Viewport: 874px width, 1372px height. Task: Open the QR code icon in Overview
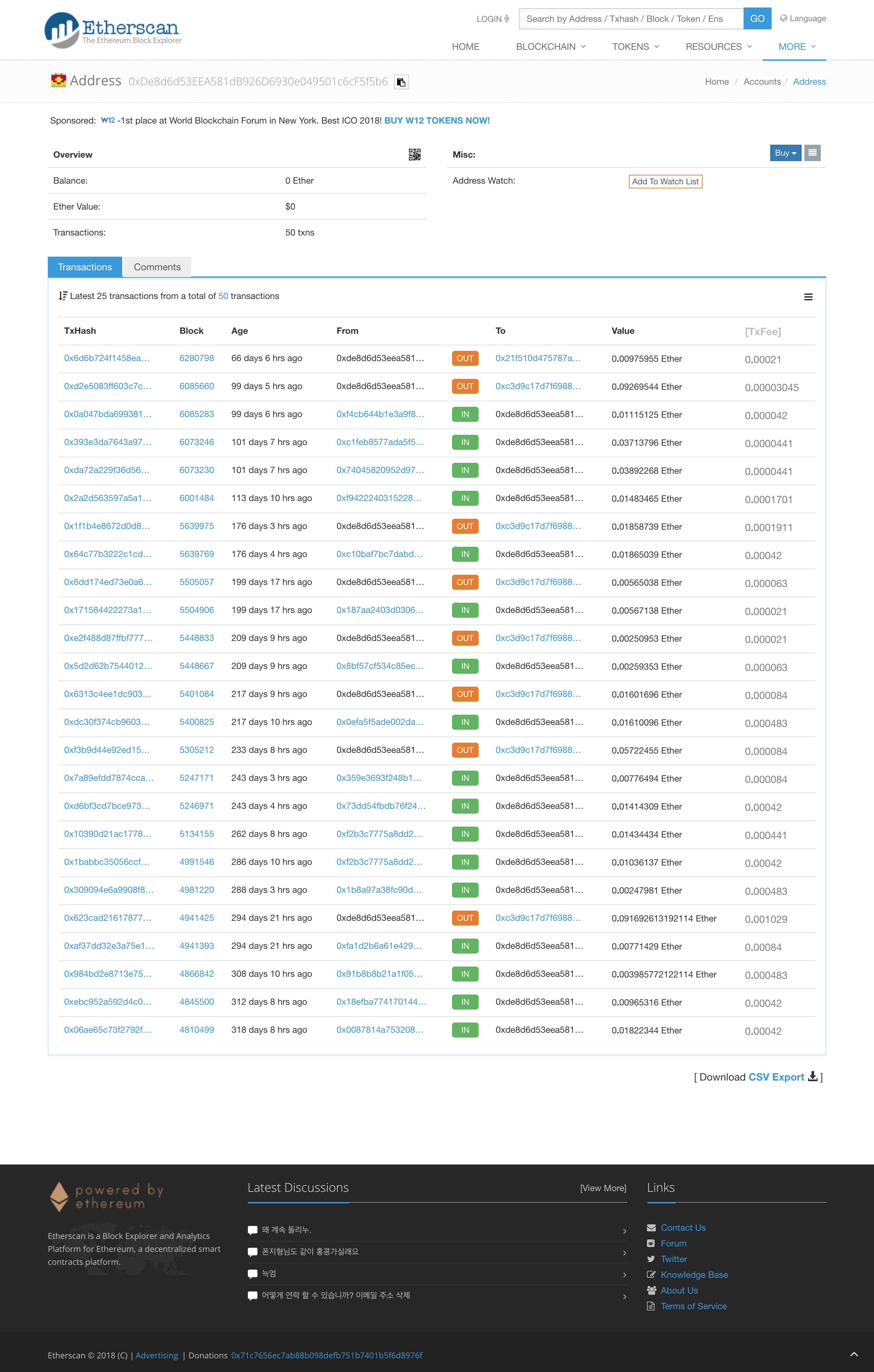414,154
